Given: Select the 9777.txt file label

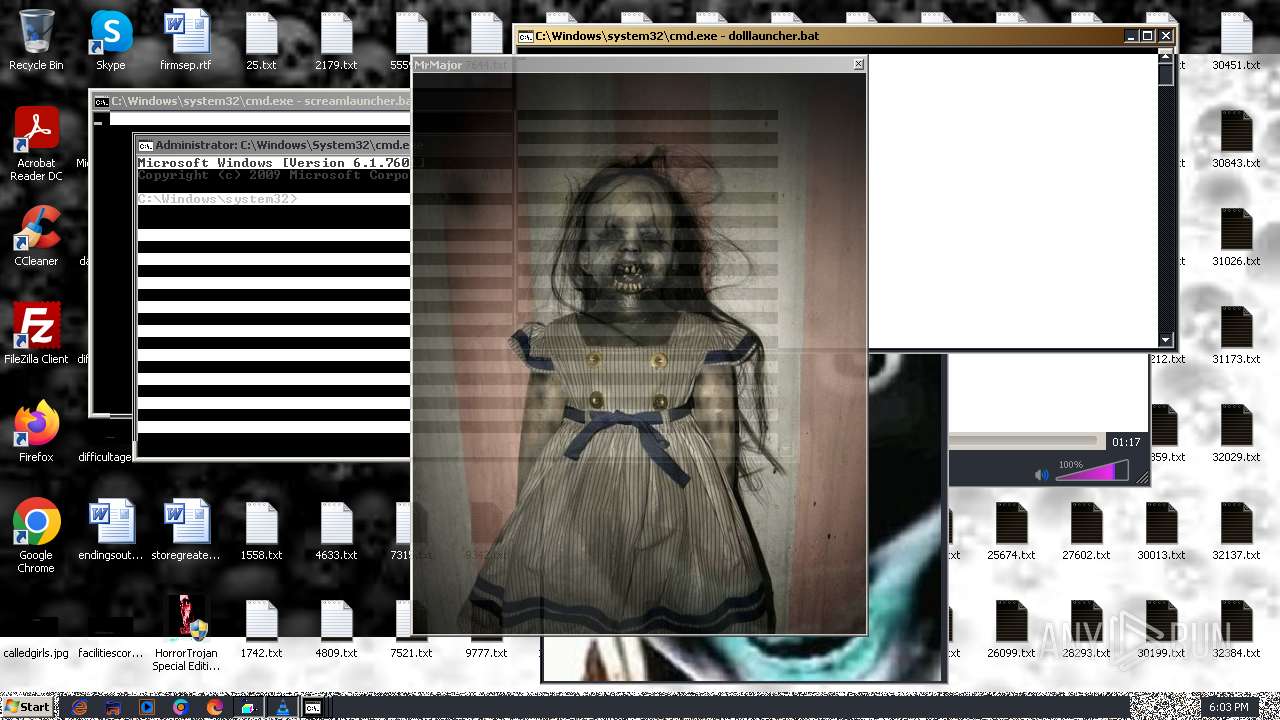Looking at the screenshot, I should 486,653.
